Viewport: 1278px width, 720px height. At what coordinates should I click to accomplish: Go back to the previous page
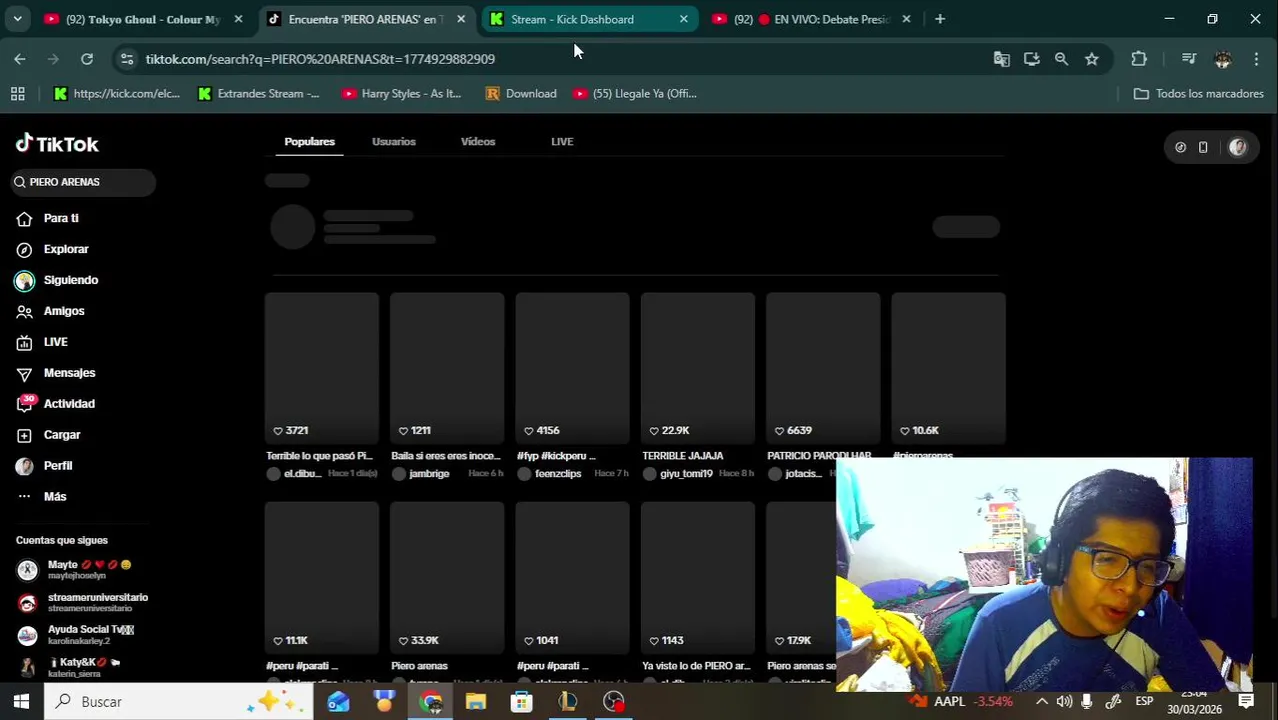pos(20,59)
